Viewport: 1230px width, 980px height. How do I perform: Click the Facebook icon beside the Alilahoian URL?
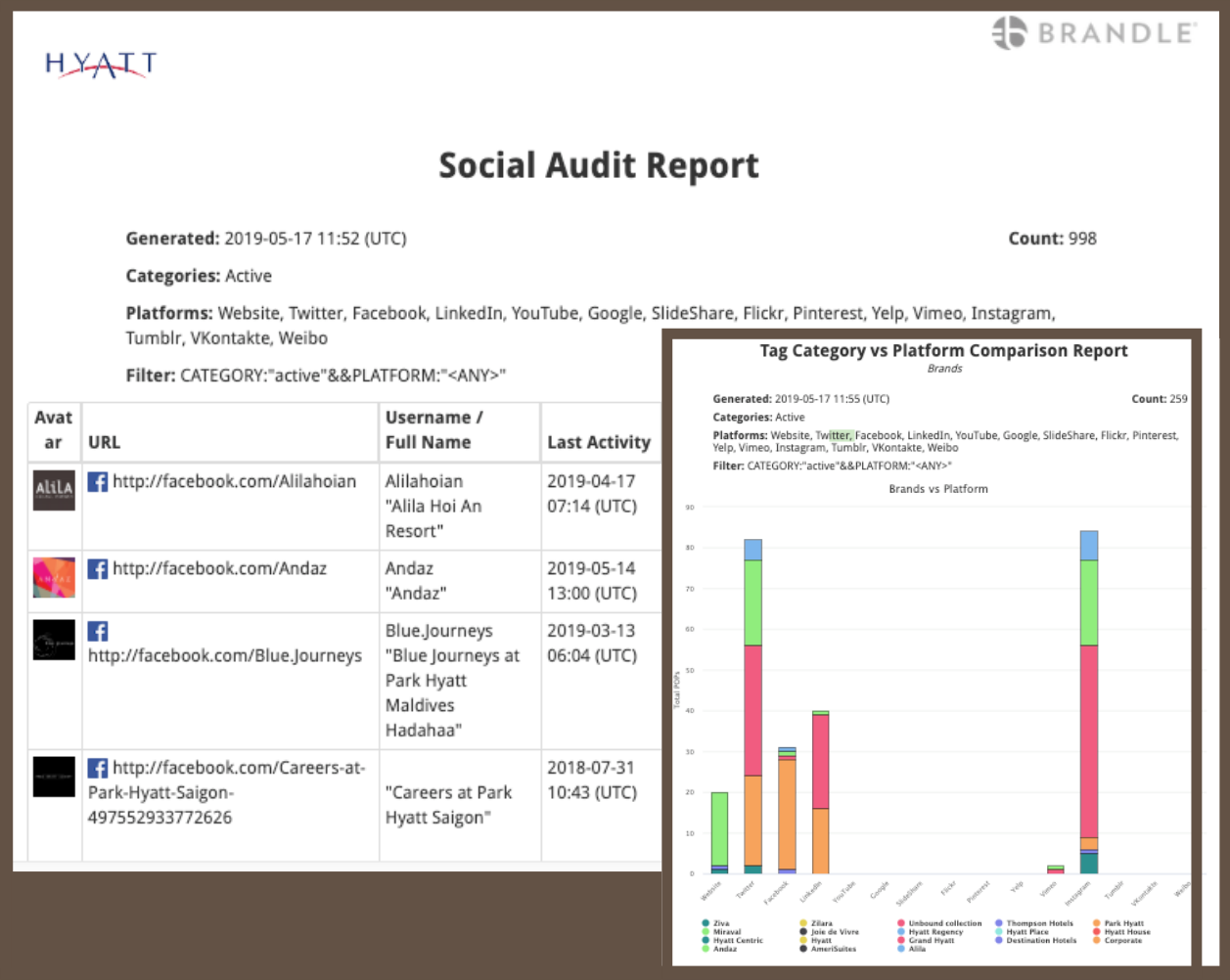pos(98,481)
